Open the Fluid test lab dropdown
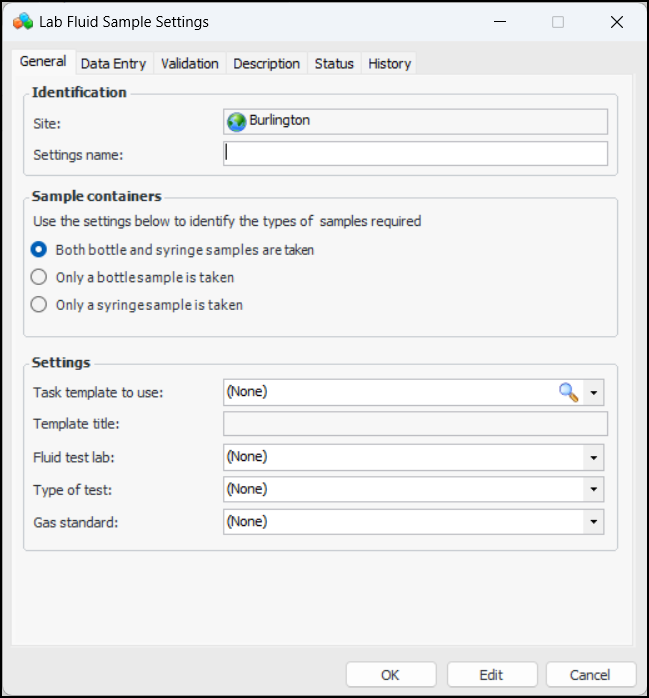The height and width of the screenshot is (698, 649). (x=594, y=457)
